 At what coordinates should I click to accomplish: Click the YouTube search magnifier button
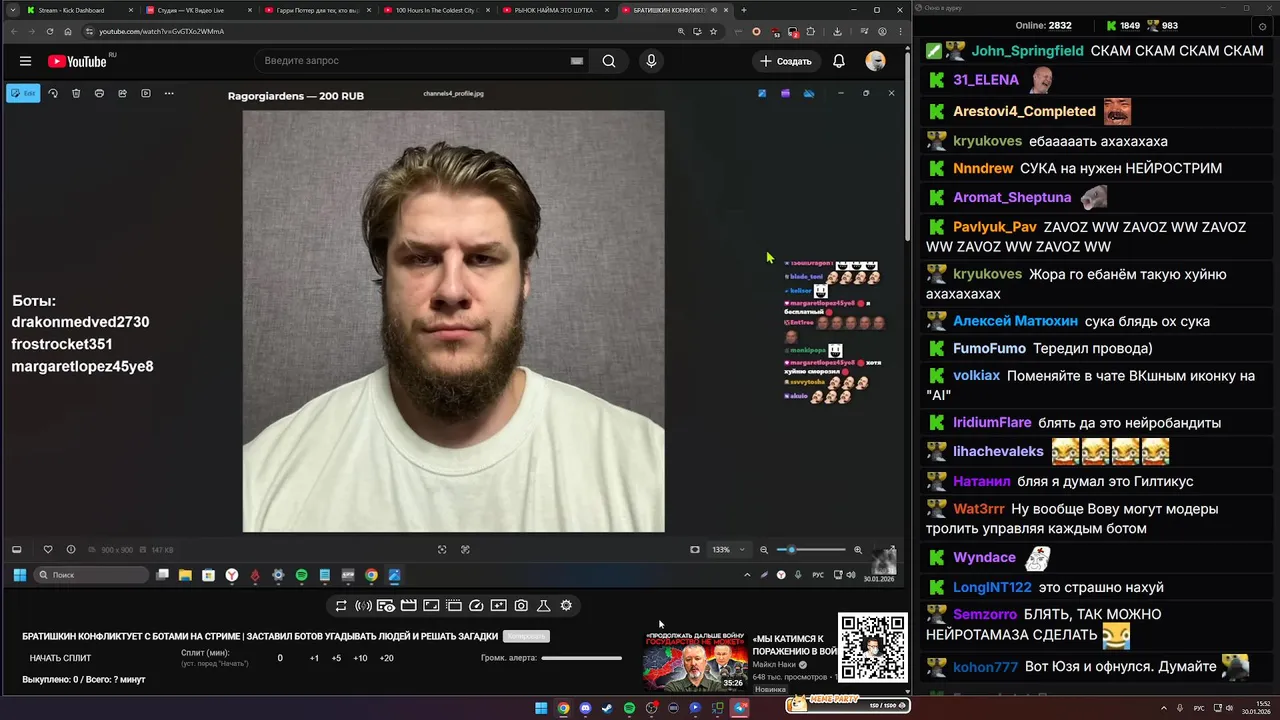609,61
